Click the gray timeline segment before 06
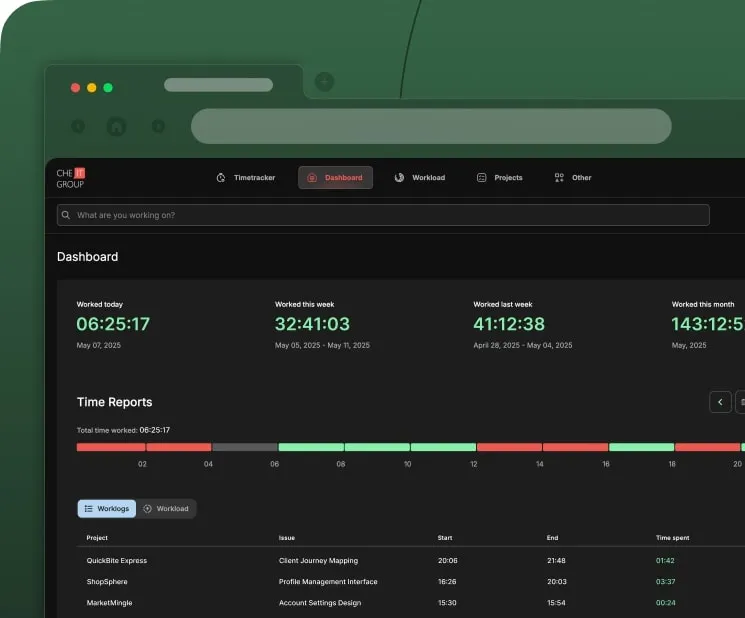This screenshot has height=618, width=745. [x=245, y=447]
